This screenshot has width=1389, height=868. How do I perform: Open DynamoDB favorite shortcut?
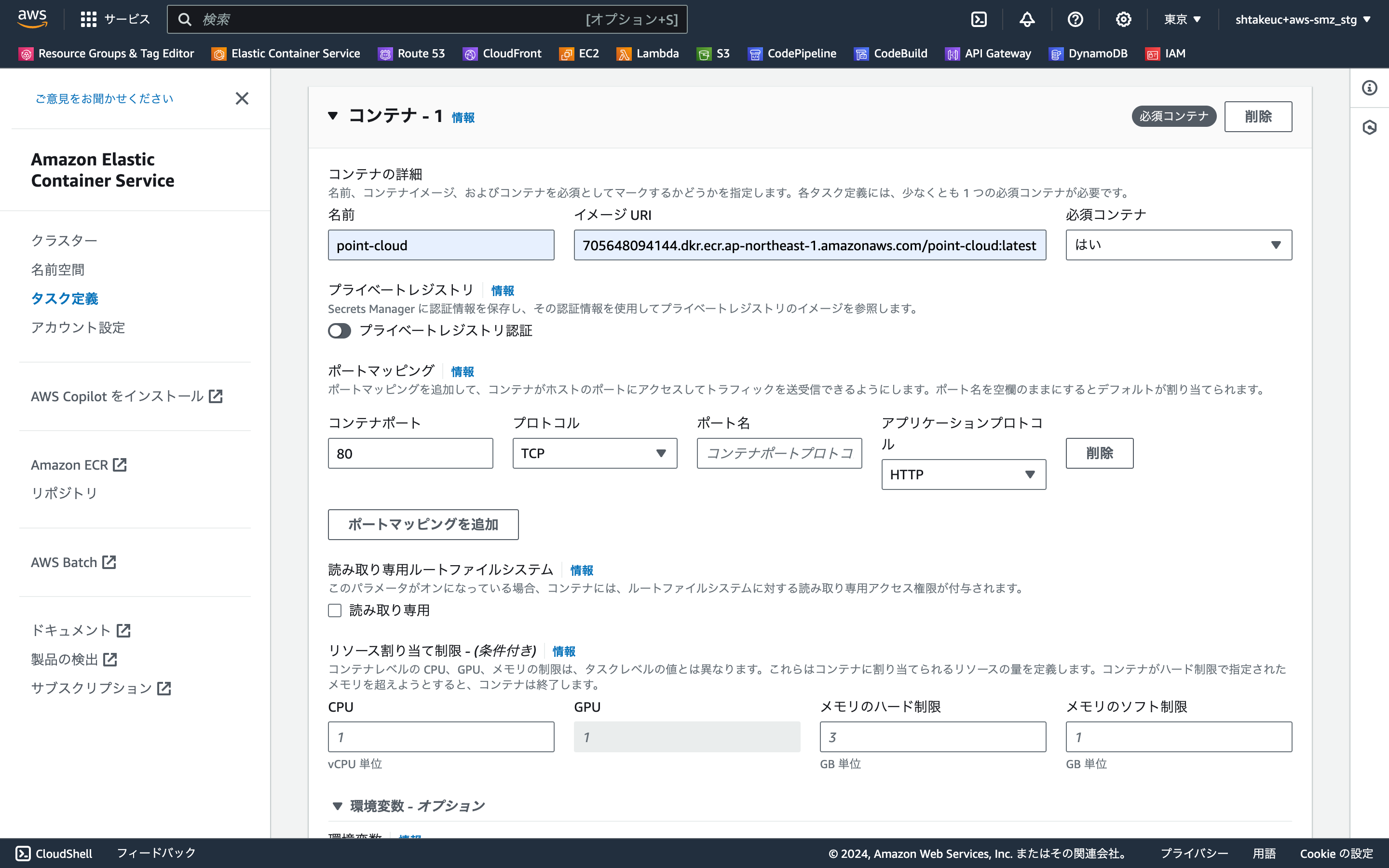1088,54
